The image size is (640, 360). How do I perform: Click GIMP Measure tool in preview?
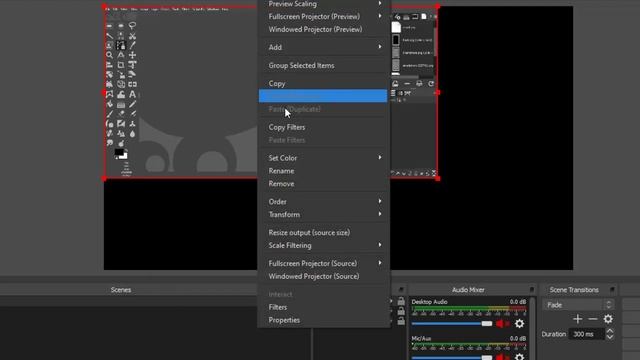click(121, 55)
